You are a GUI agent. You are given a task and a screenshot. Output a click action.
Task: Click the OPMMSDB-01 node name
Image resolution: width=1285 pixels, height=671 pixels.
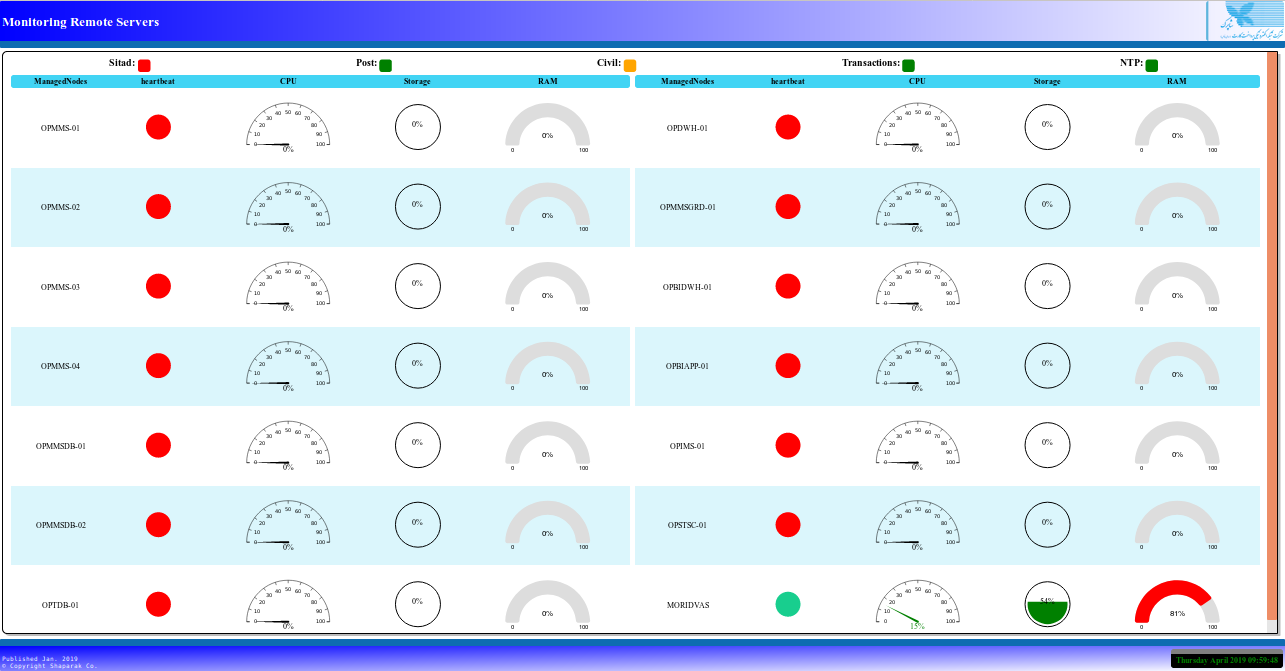(x=60, y=446)
